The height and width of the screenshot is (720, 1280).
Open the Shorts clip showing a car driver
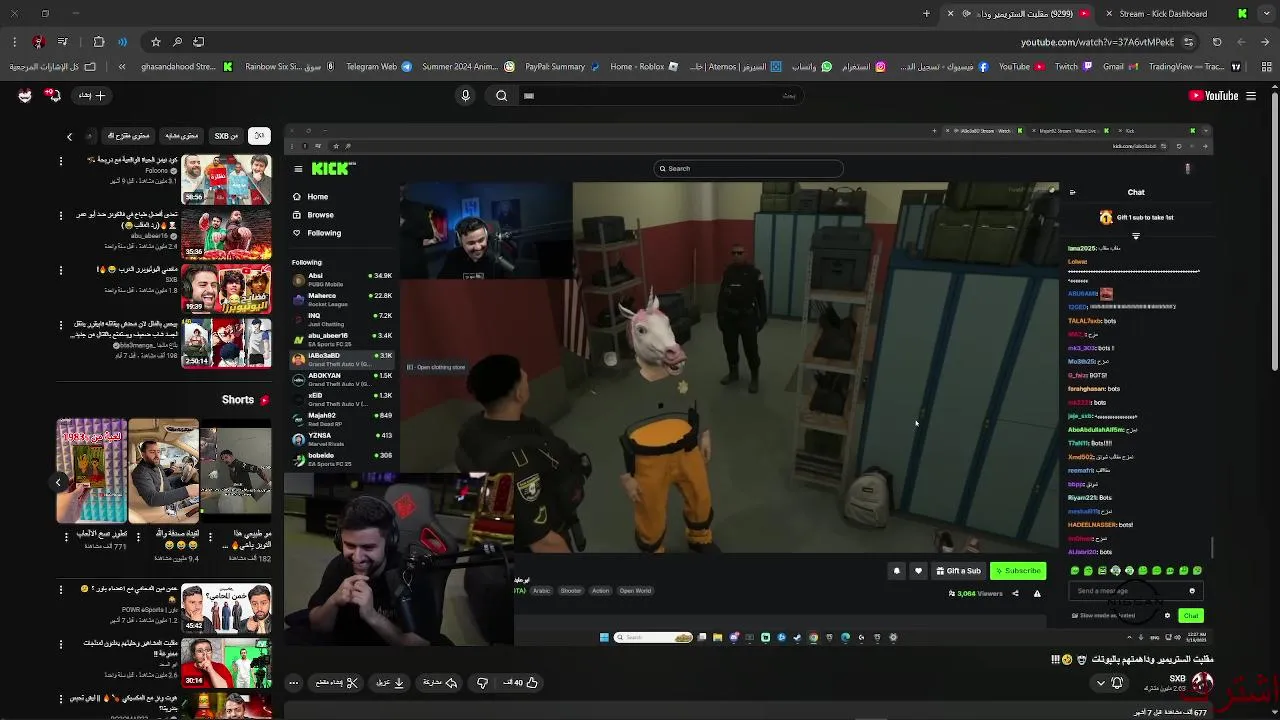(164, 471)
